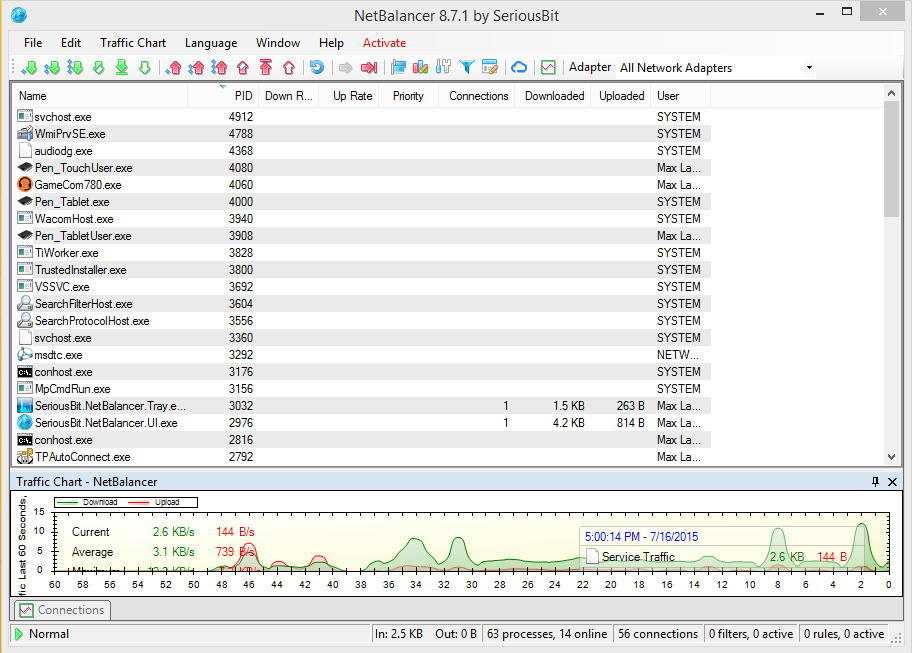Viewport: 912px width, 653px height.
Task: Click Activate in the menu bar
Action: pyautogui.click(x=384, y=43)
